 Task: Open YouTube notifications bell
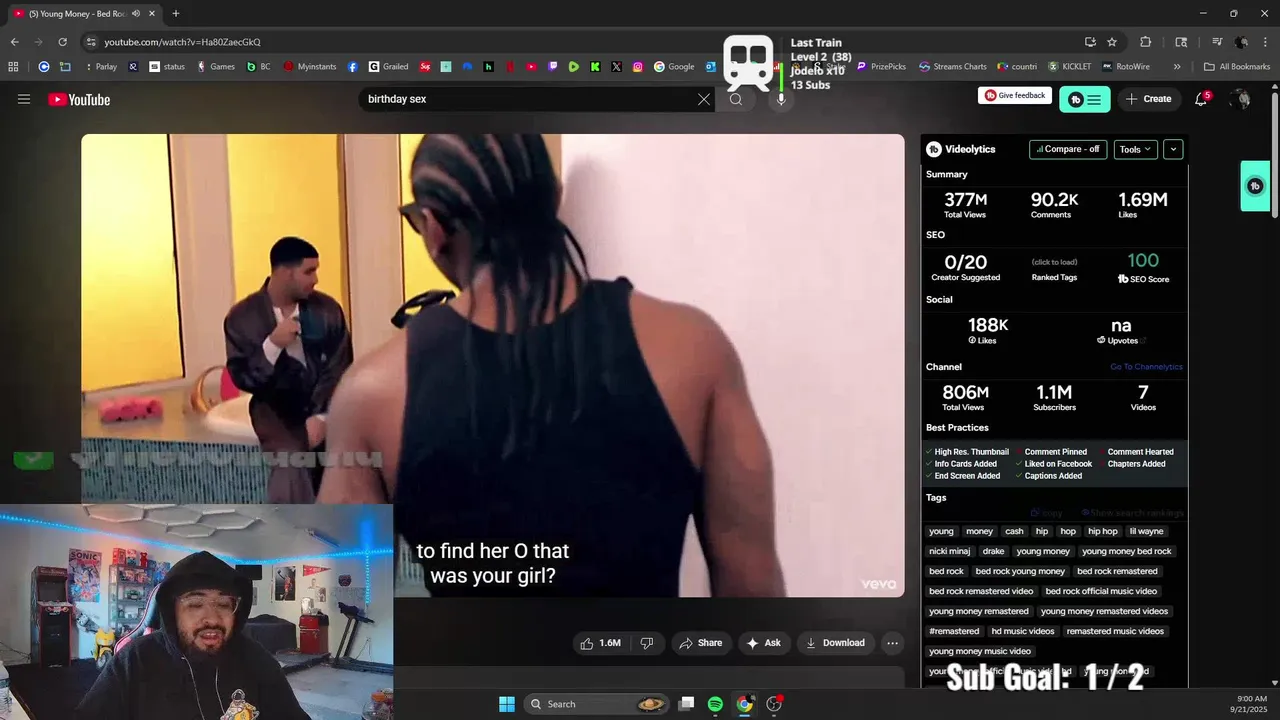point(1201,99)
